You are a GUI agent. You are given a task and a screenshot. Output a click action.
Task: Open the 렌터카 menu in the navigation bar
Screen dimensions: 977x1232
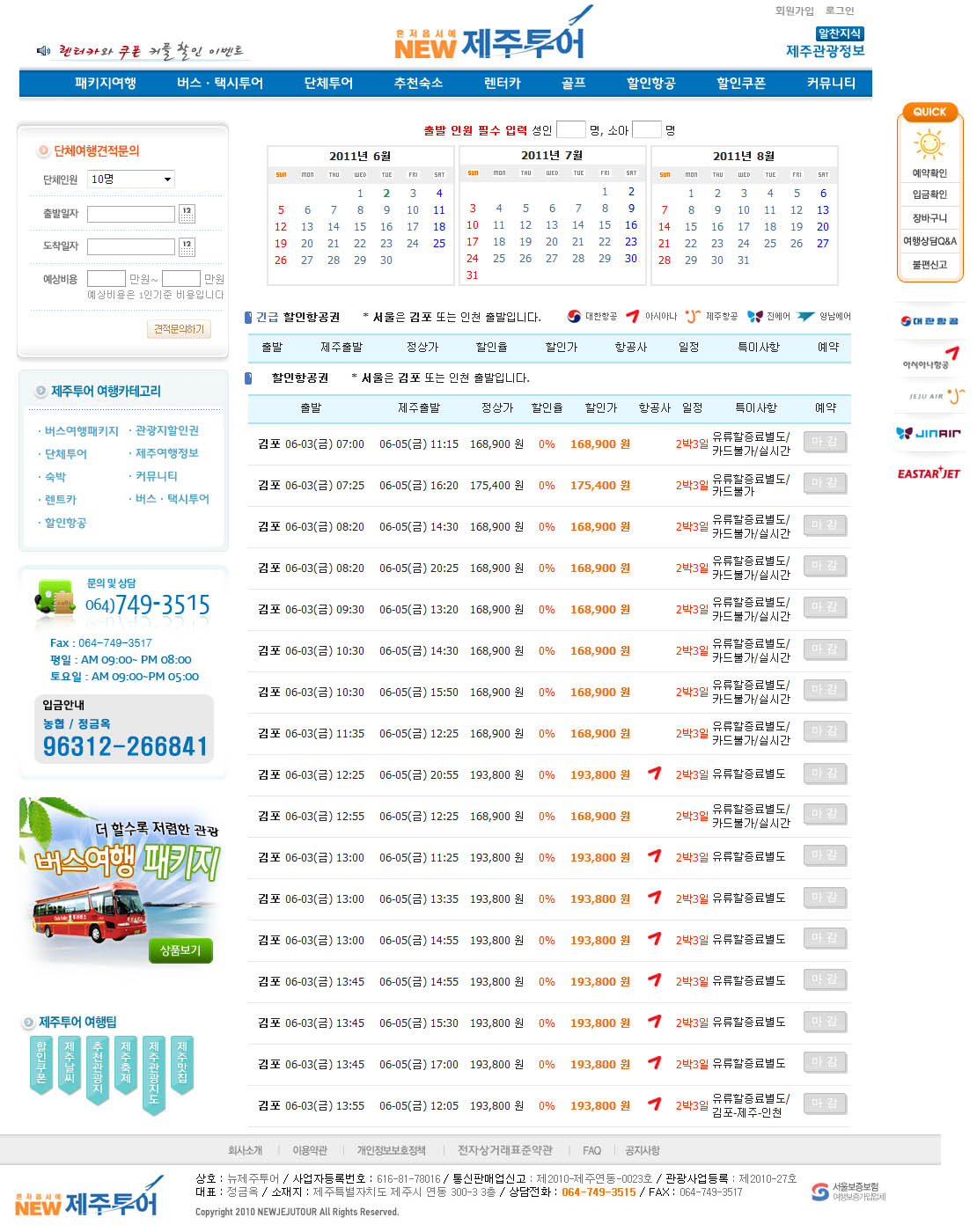[x=503, y=83]
